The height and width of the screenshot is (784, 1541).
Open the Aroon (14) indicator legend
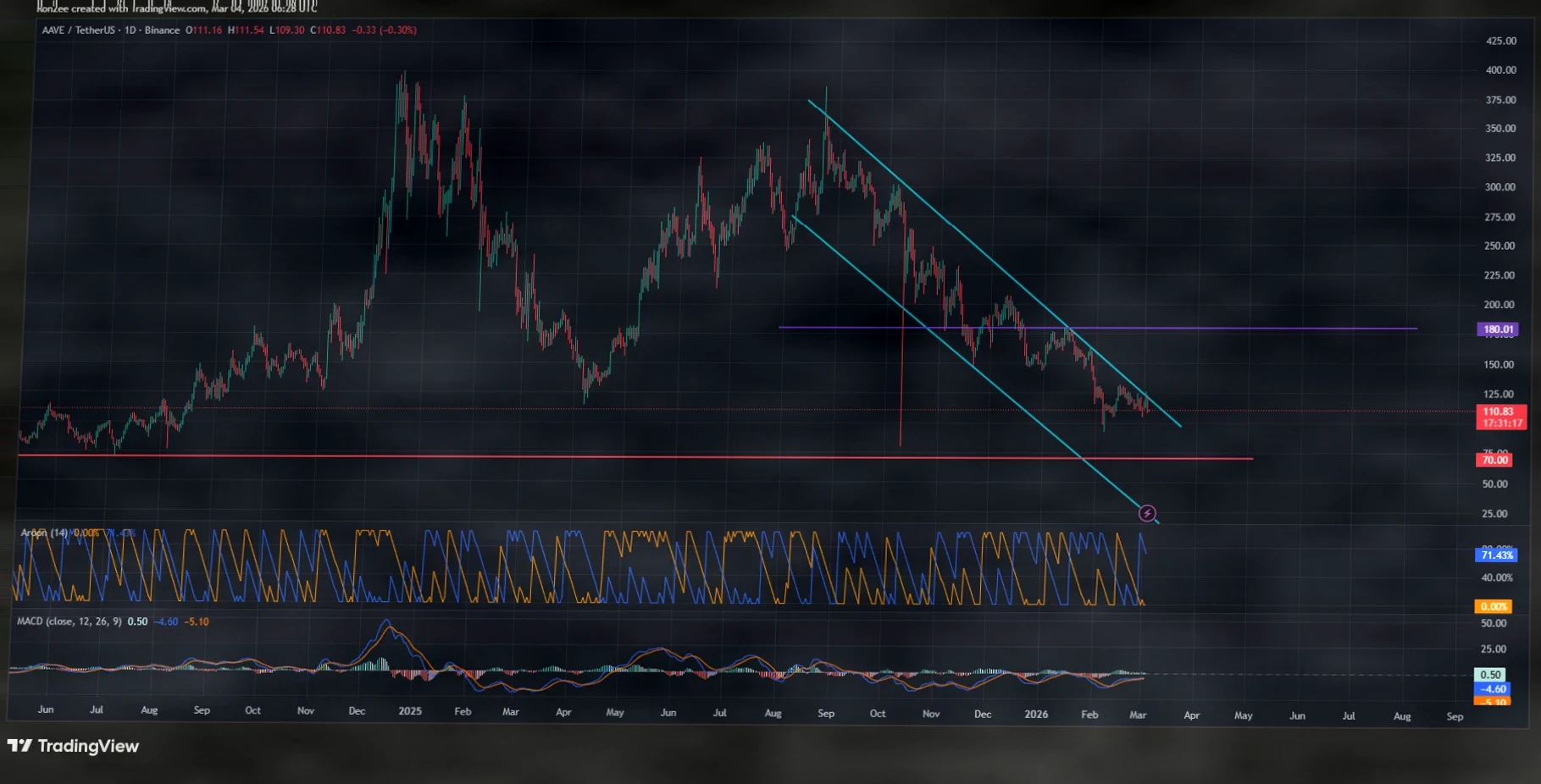click(44, 533)
